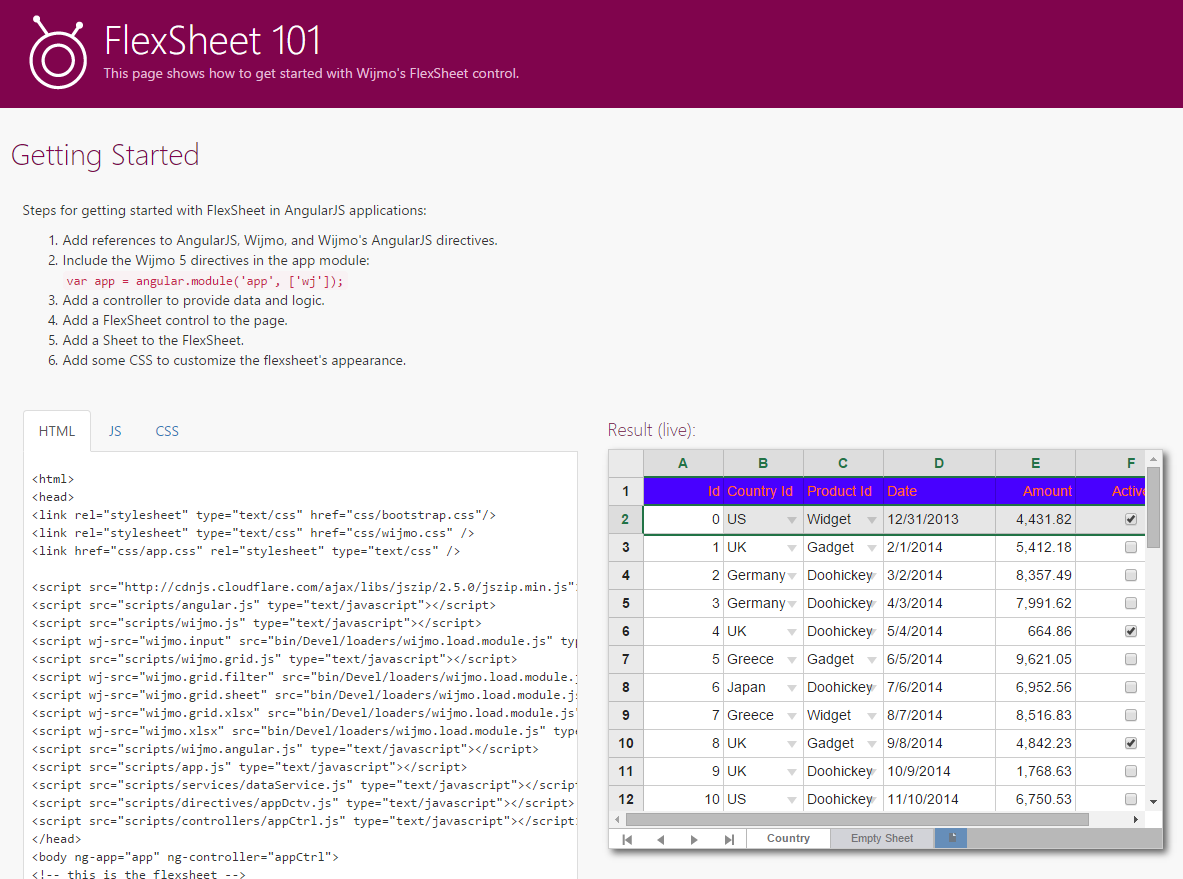Uncheck the Active checkbox in row 2
Image resolution: width=1183 pixels, height=879 pixels.
1131,519
